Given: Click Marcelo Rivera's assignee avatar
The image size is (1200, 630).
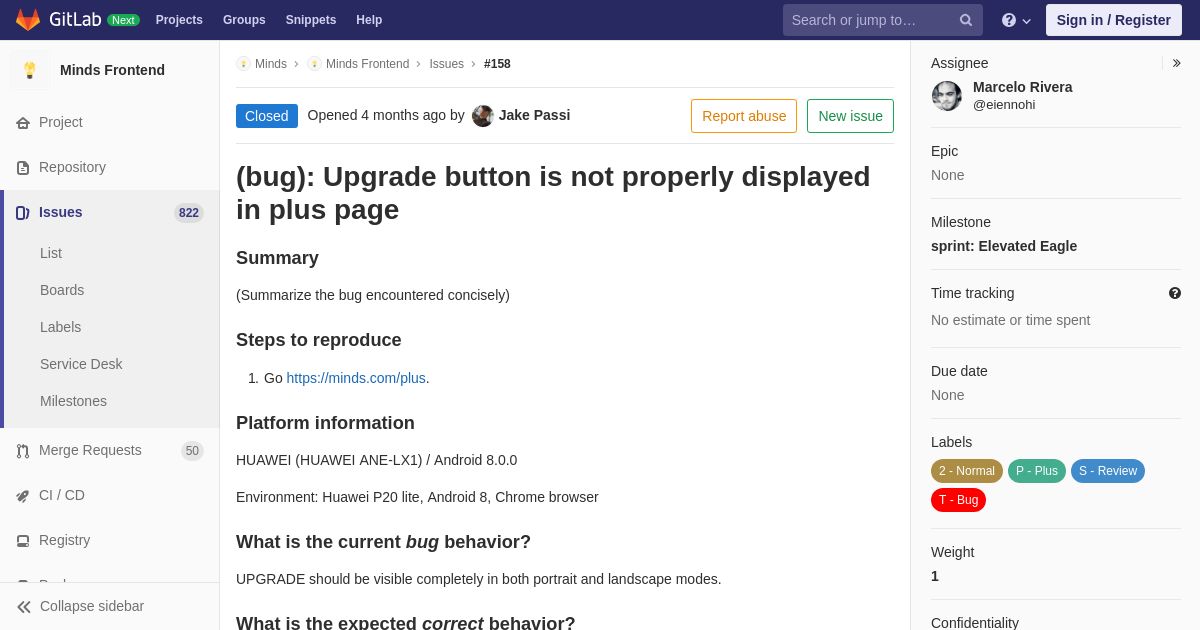Looking at the screenshot, I should coord(947,96).
